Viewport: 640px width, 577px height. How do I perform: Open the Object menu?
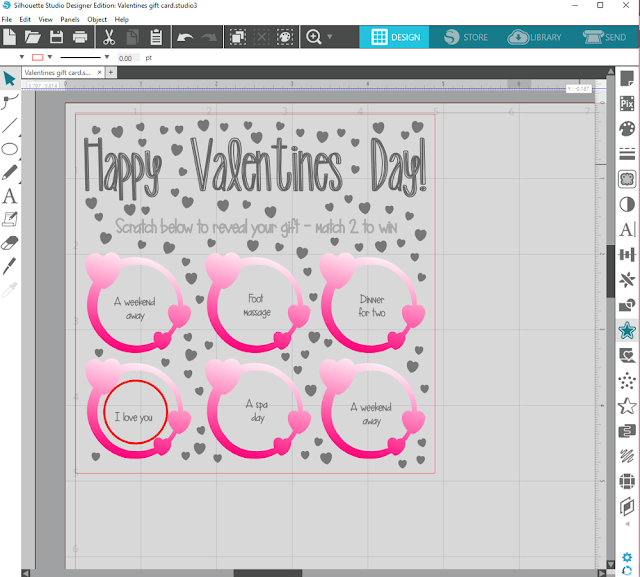click(x=97, y=19)
